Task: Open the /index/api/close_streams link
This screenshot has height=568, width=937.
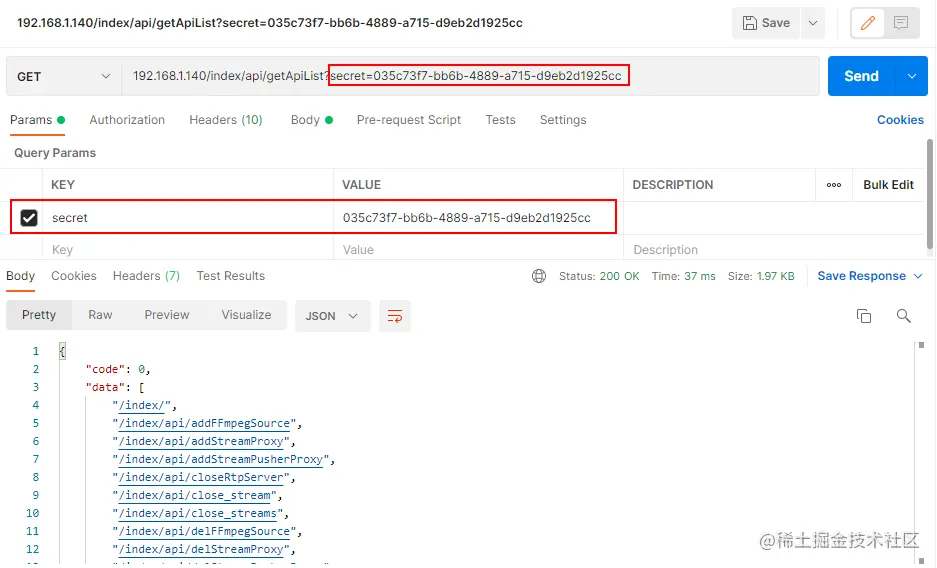Action: pyautogui.click(x=197, y=513)
